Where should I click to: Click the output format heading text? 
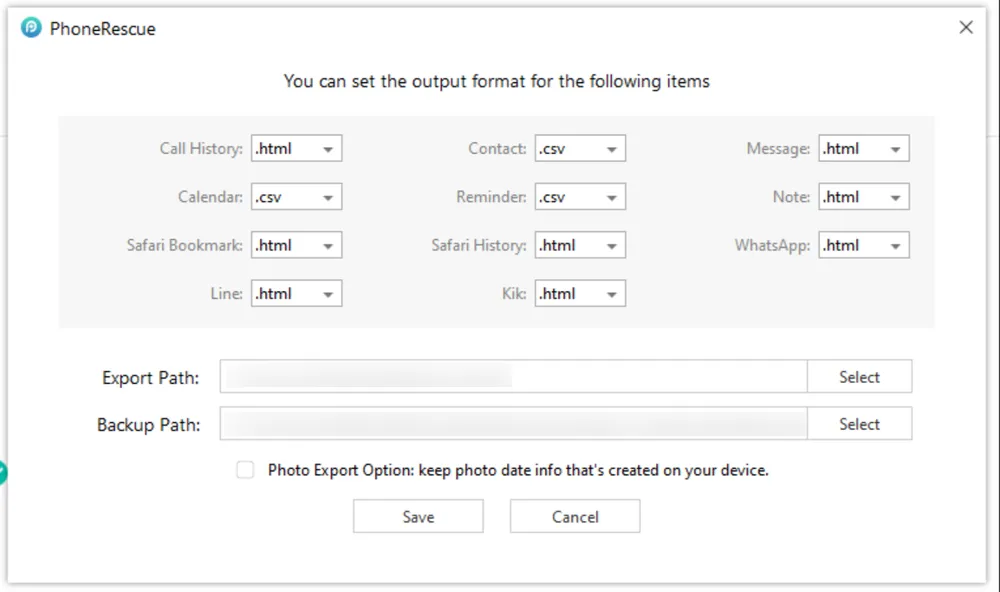(x=496, y=82)
